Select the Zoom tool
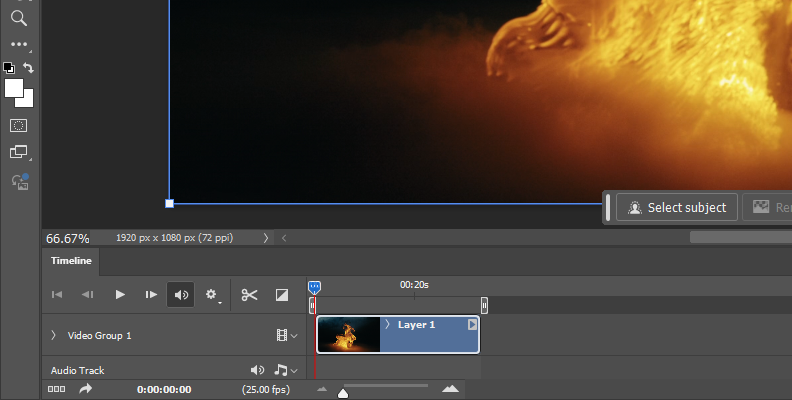This screenshot has height=400, width=792. (18, 17)
